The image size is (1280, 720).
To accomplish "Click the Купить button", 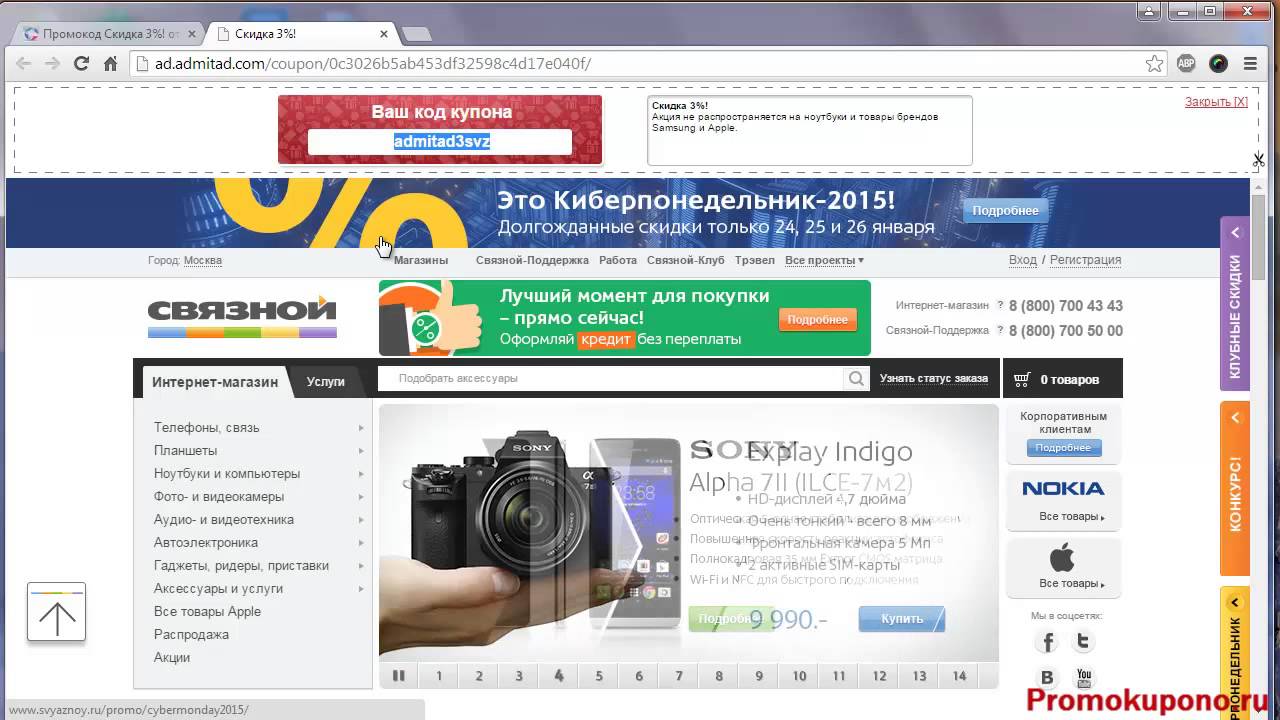I will coord(902,618).
